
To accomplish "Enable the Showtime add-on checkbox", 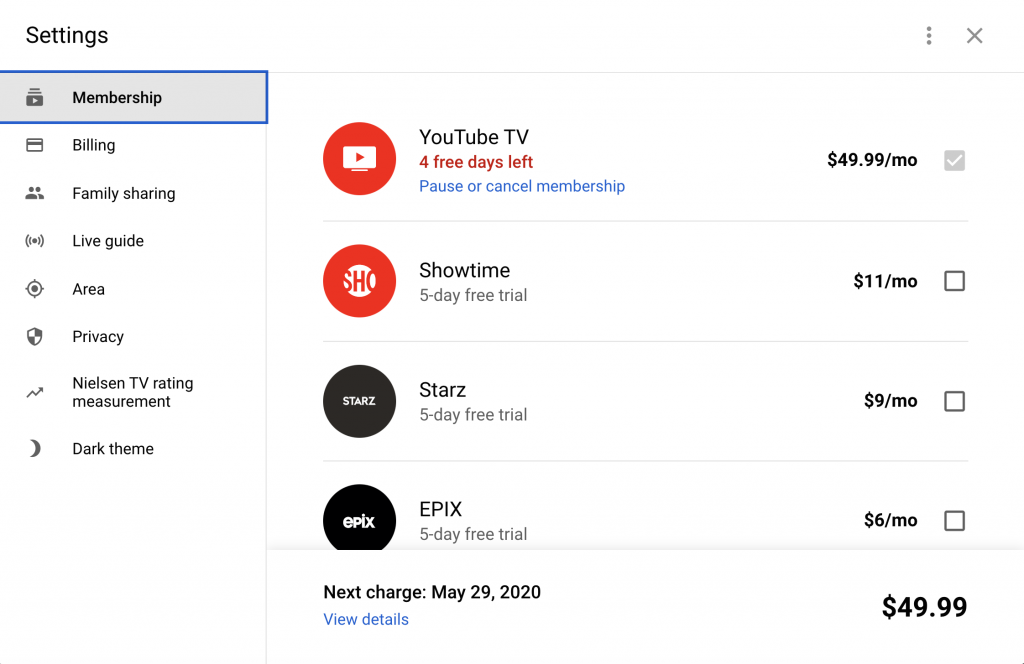I will point(954,281).
